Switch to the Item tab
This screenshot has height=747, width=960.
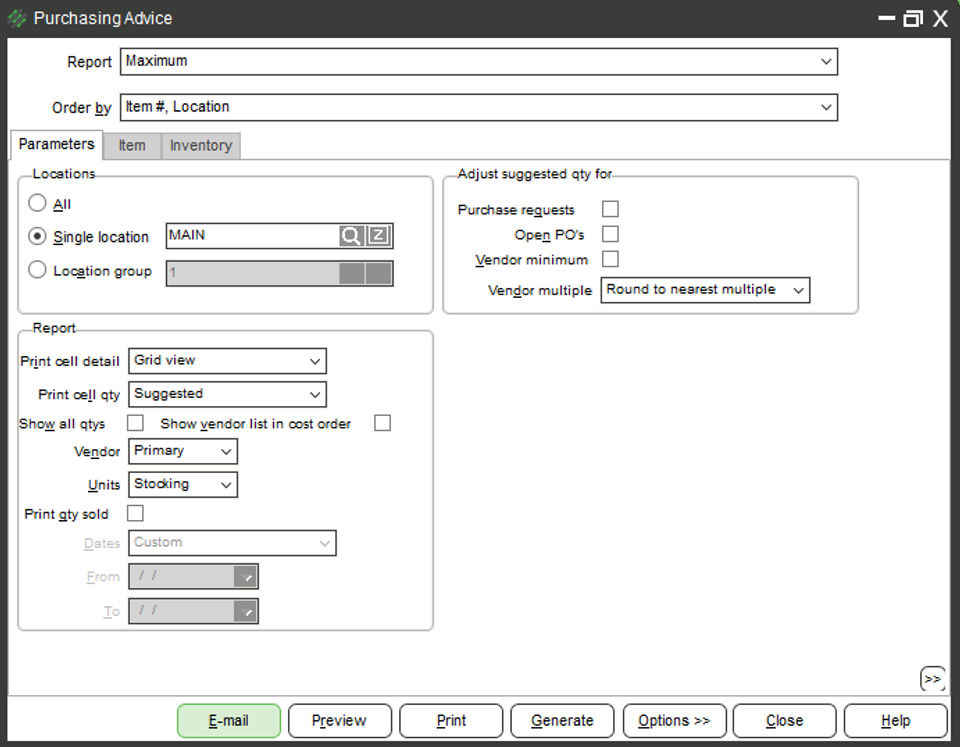coord(132,145)
